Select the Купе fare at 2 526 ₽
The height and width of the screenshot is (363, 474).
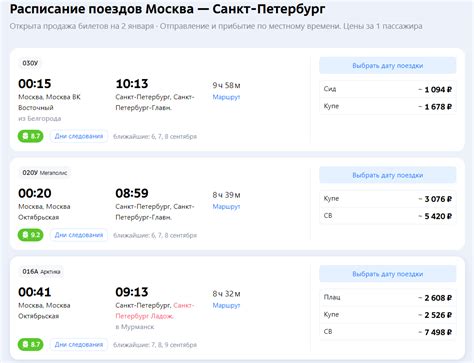pyautogui.click(x=388, y=315)
